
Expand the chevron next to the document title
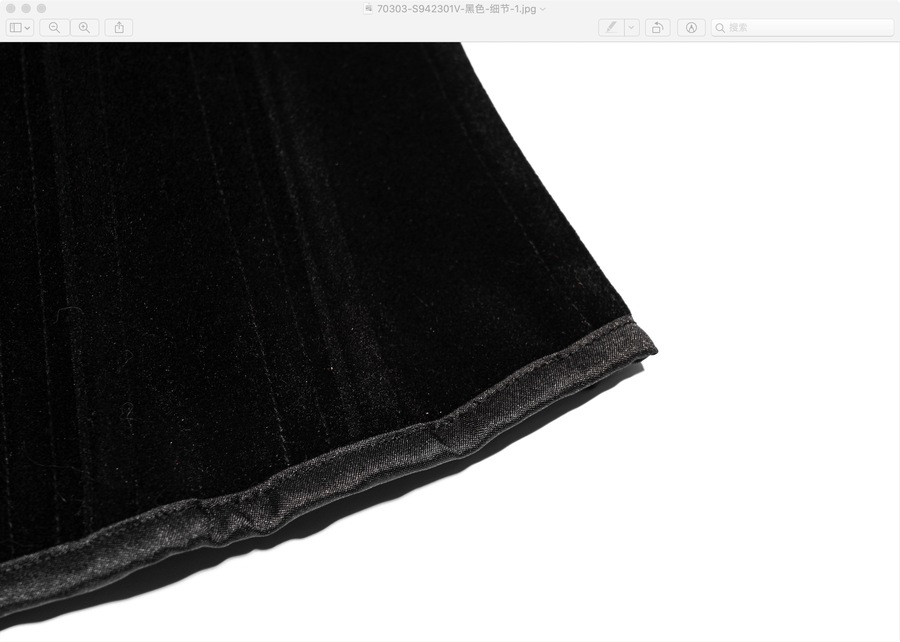pos(543,8)
